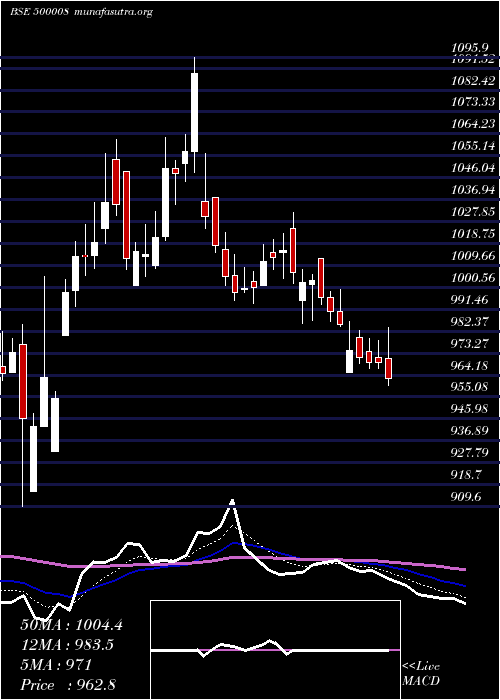500x700 pixels.
Task: Select the 909.6 price level label
Action: pyautogui.click(x=467, y=496)
